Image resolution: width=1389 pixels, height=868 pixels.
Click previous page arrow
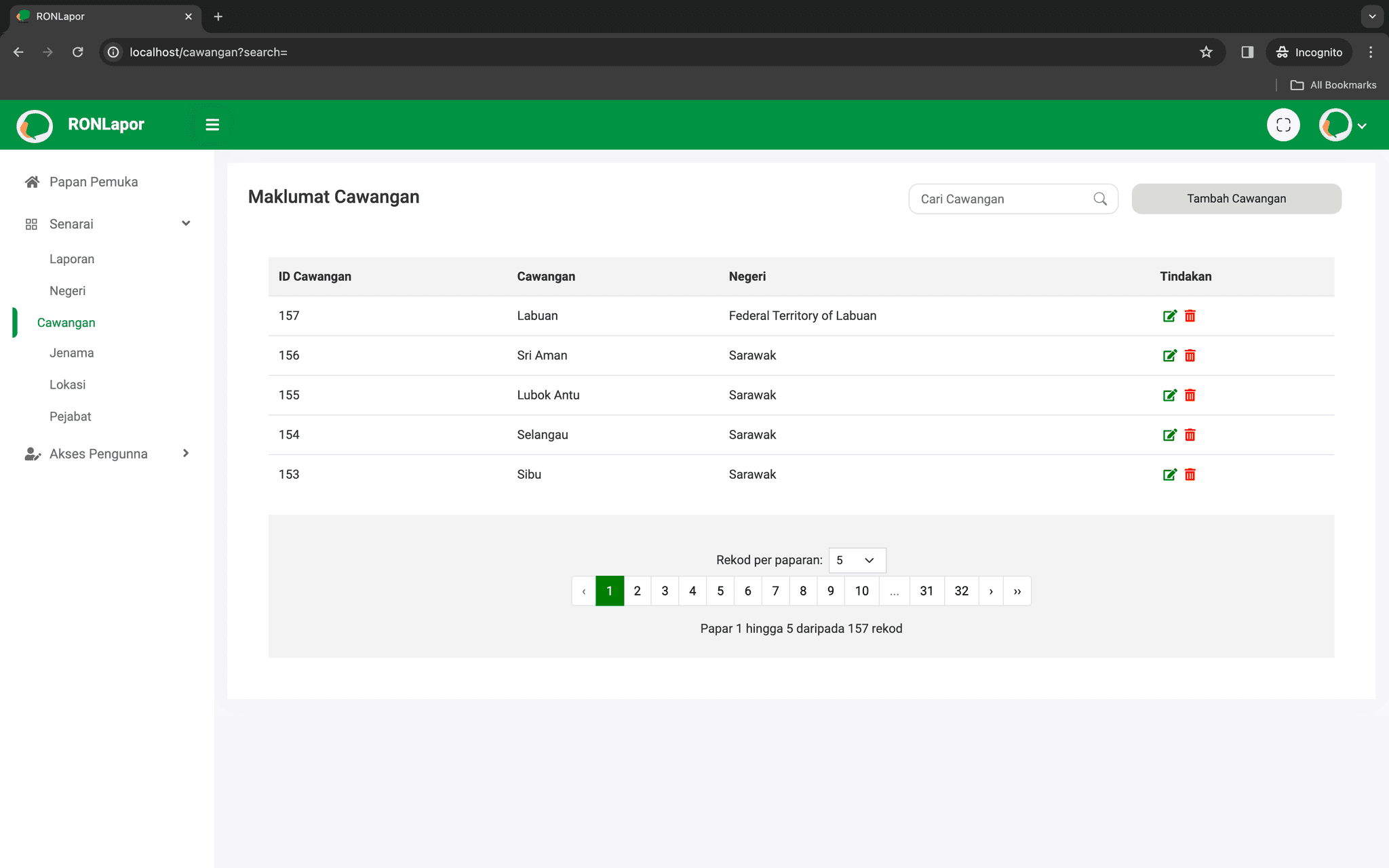[584, 591]
